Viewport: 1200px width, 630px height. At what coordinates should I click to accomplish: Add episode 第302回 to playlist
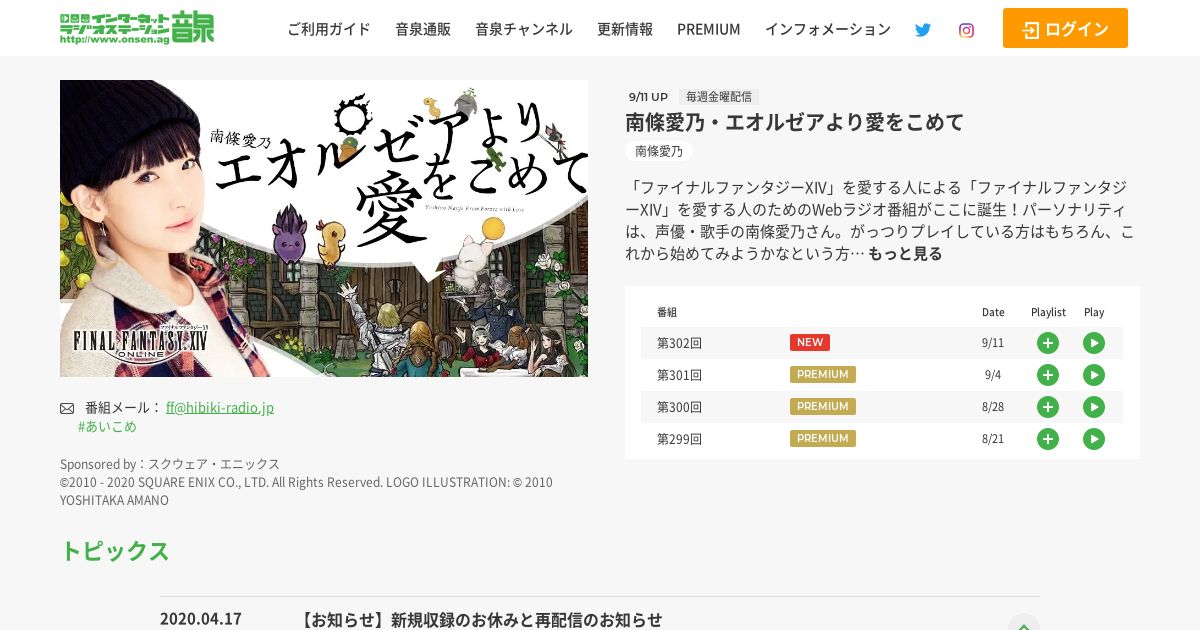pyautogui.click(x=1047, y=343)
